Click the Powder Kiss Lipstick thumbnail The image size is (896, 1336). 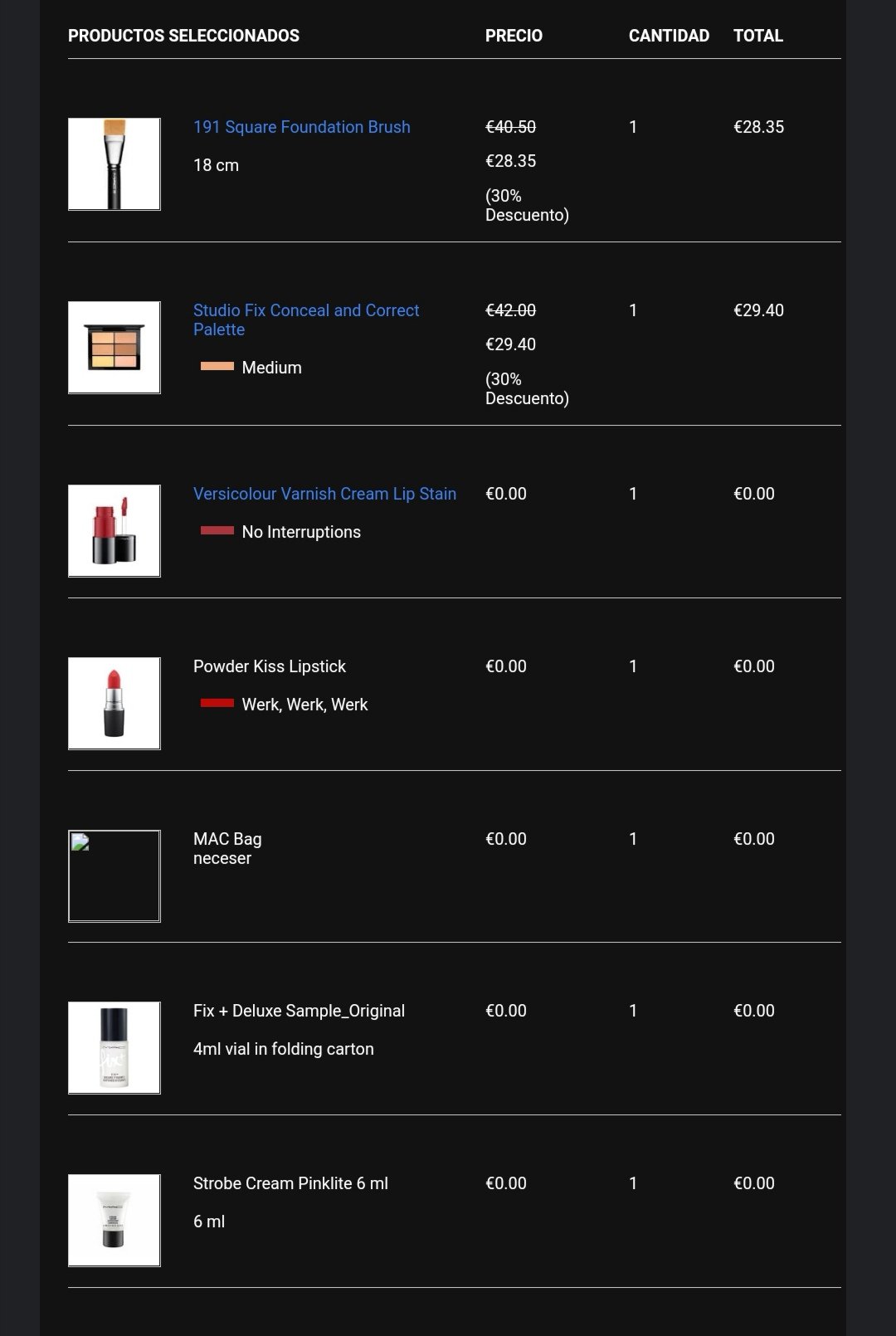114,704
